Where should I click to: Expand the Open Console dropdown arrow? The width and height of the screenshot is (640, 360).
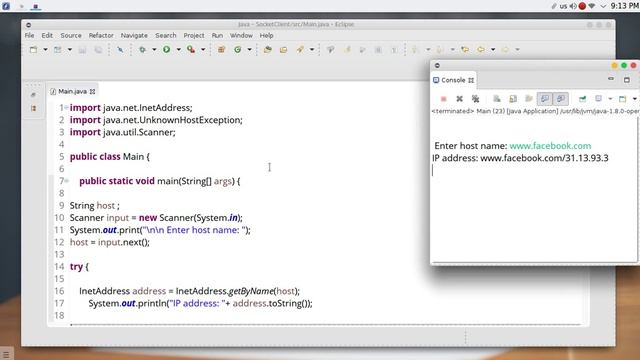click(x=635, y=99)
